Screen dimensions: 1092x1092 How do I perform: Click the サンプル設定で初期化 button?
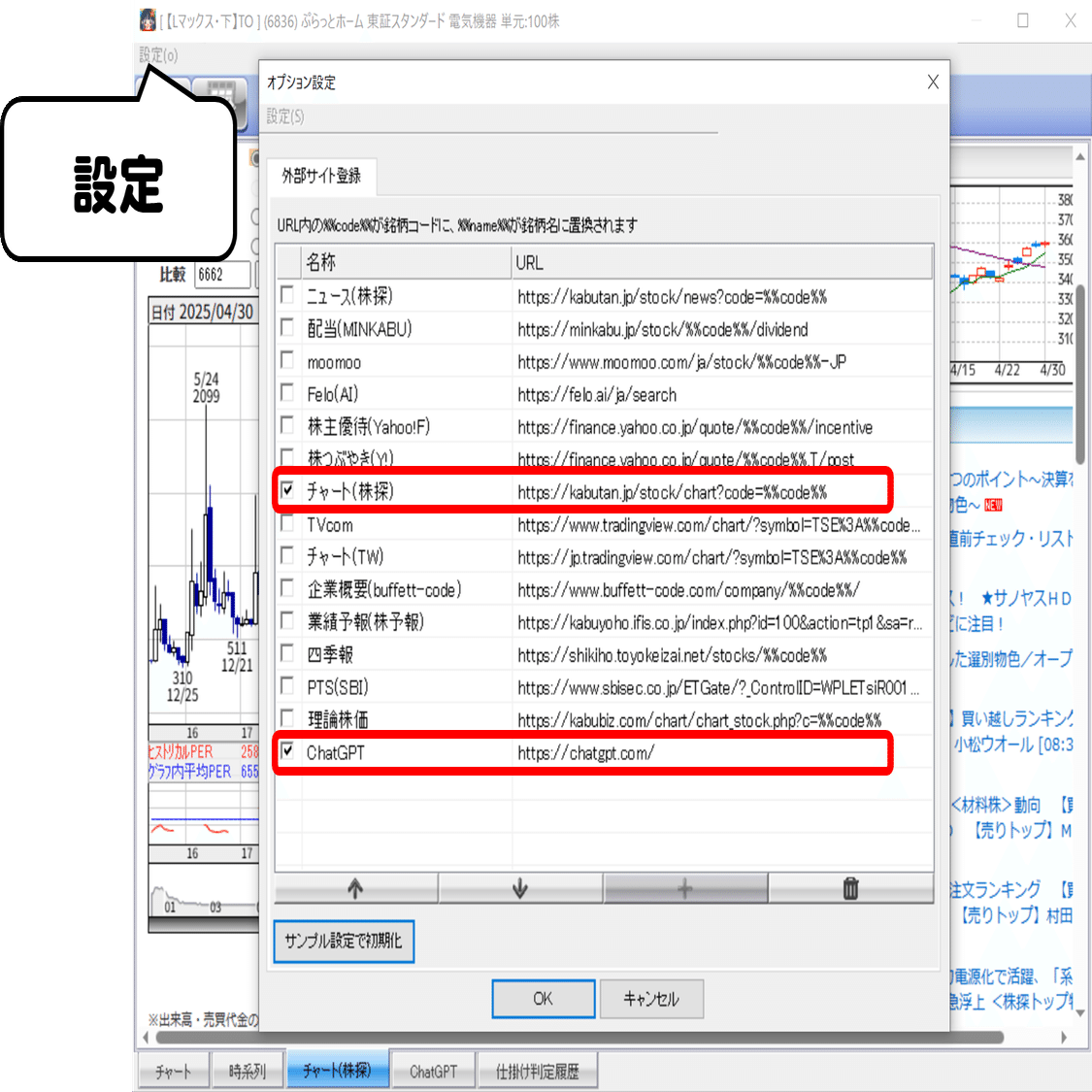(344, 941)
